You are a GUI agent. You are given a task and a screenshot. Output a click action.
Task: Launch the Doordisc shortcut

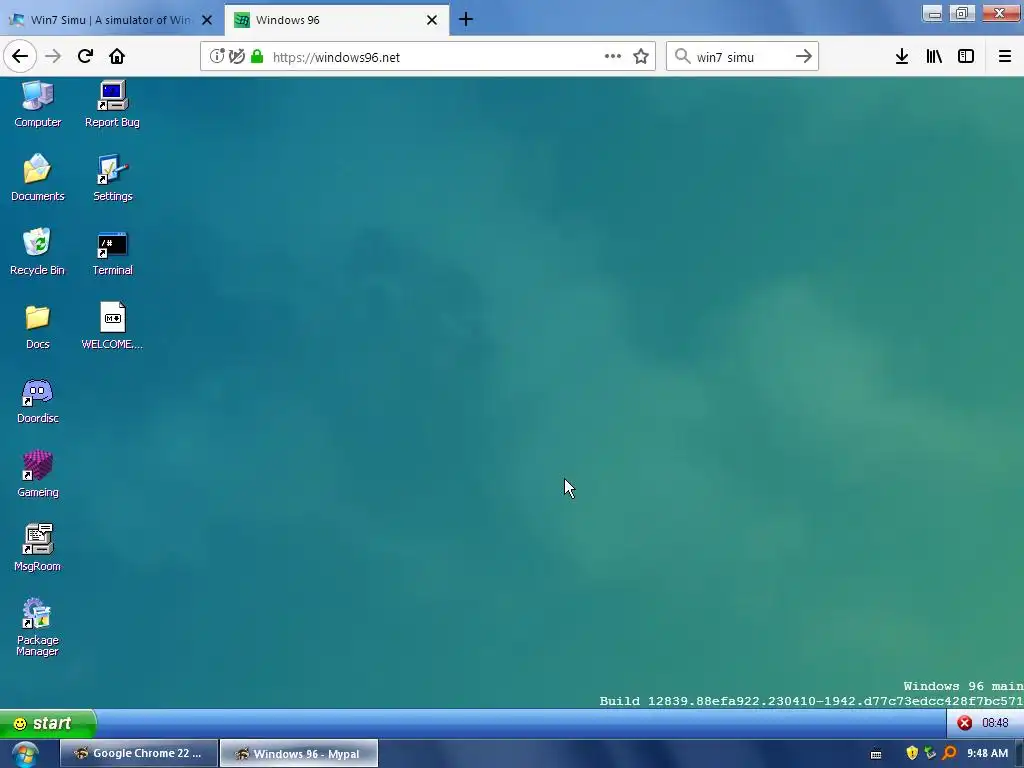(x=37, y=400)
